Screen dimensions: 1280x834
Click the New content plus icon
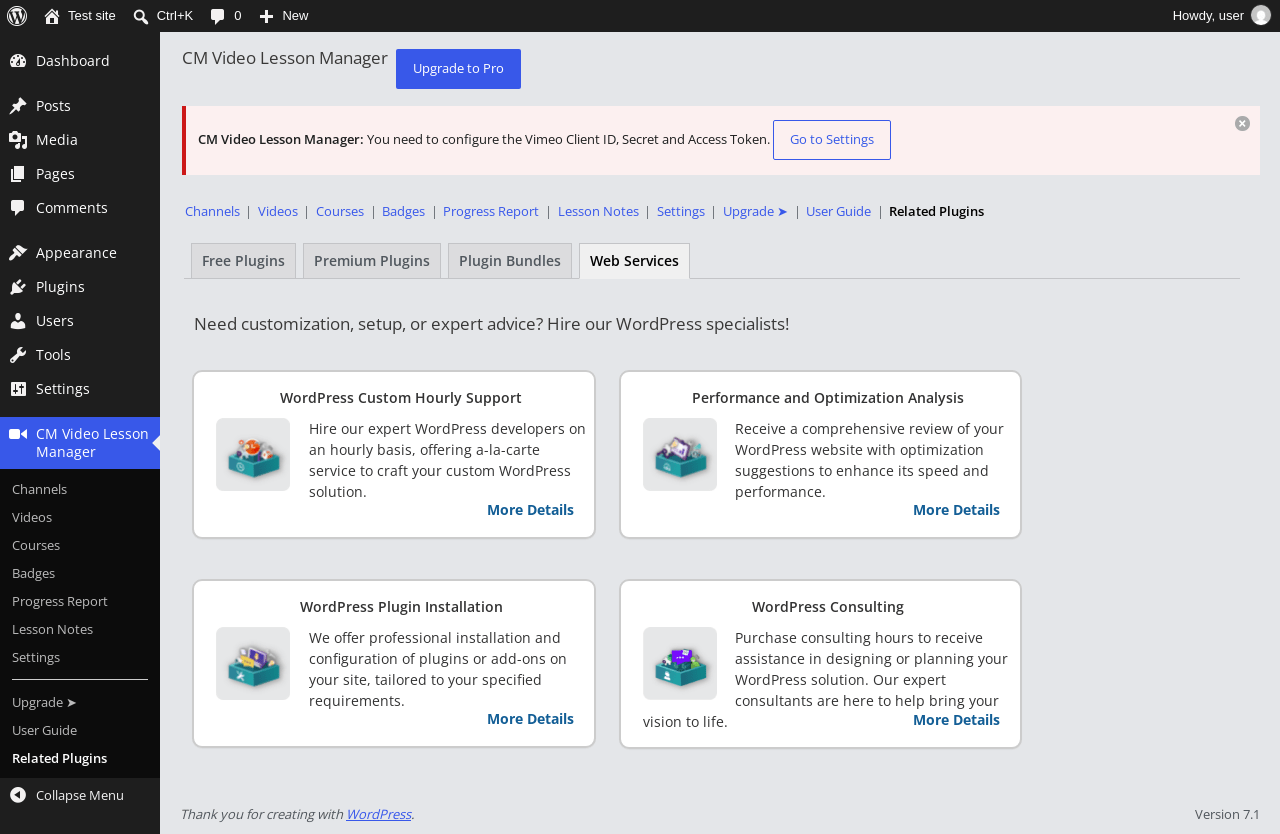tap(266, 16)
